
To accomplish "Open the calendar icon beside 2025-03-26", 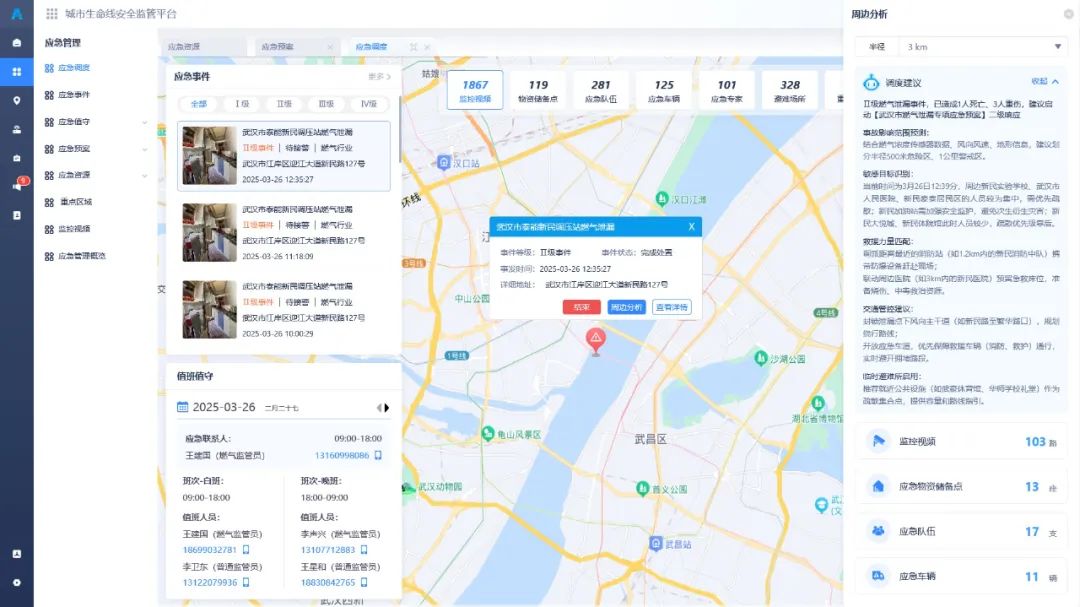I will point(182,408).
